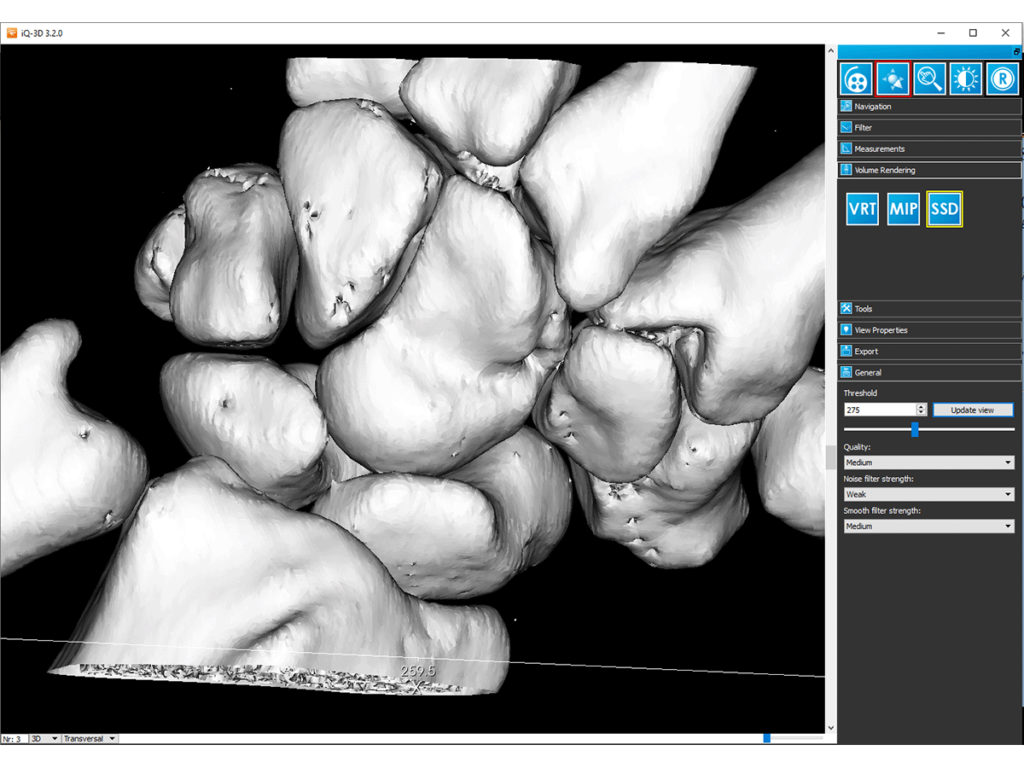Expand the Navigation panel

pos(929,106)
